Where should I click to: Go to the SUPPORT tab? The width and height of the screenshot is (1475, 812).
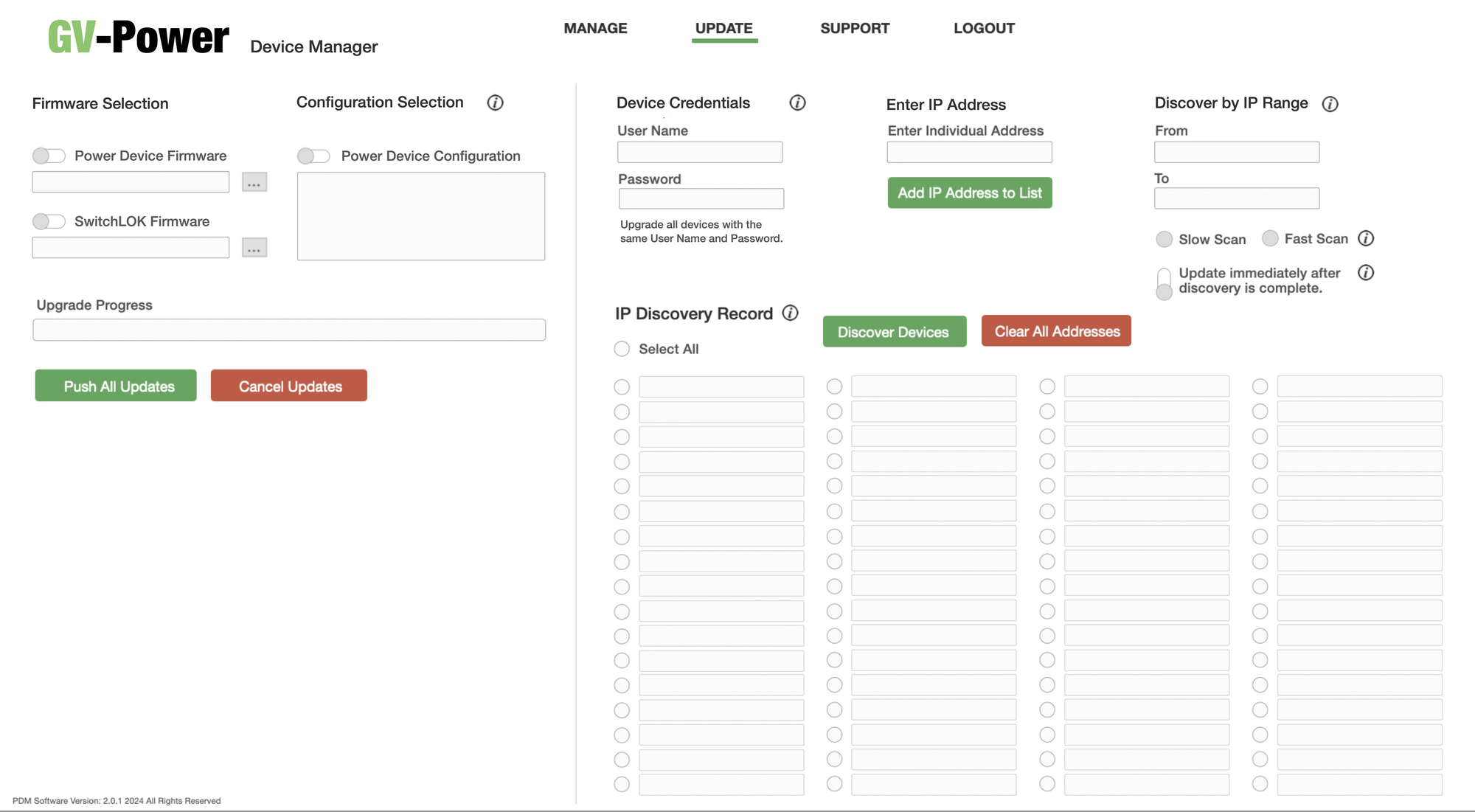(x=855, y=28)
